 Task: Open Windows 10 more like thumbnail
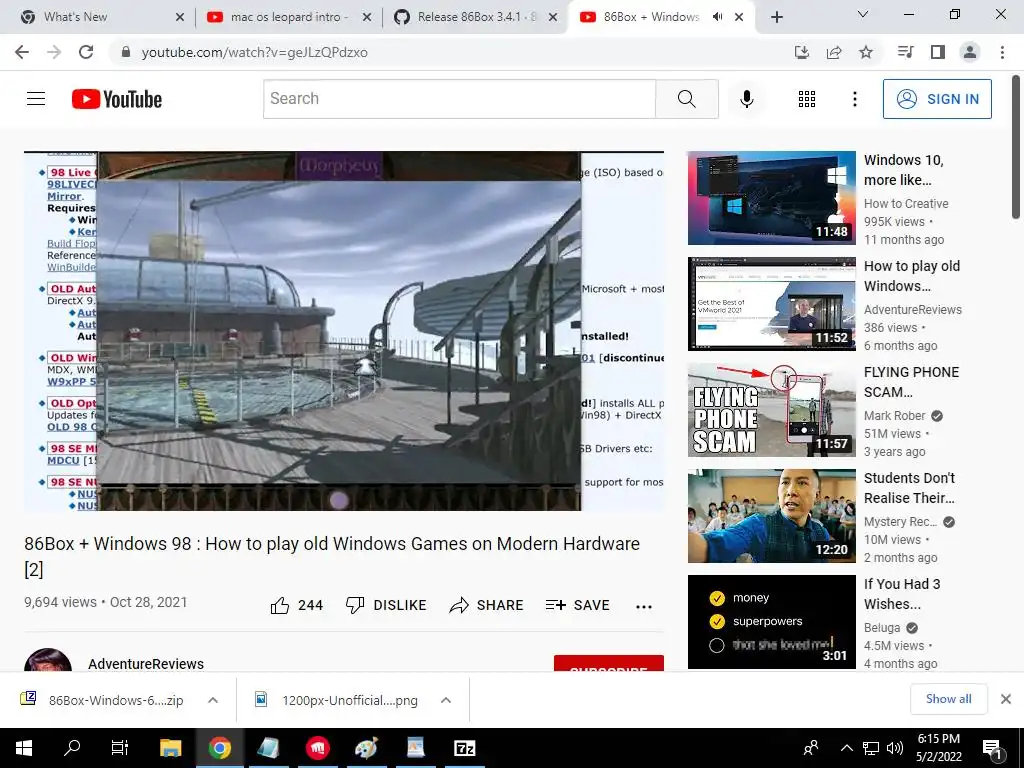coord(771,198)
